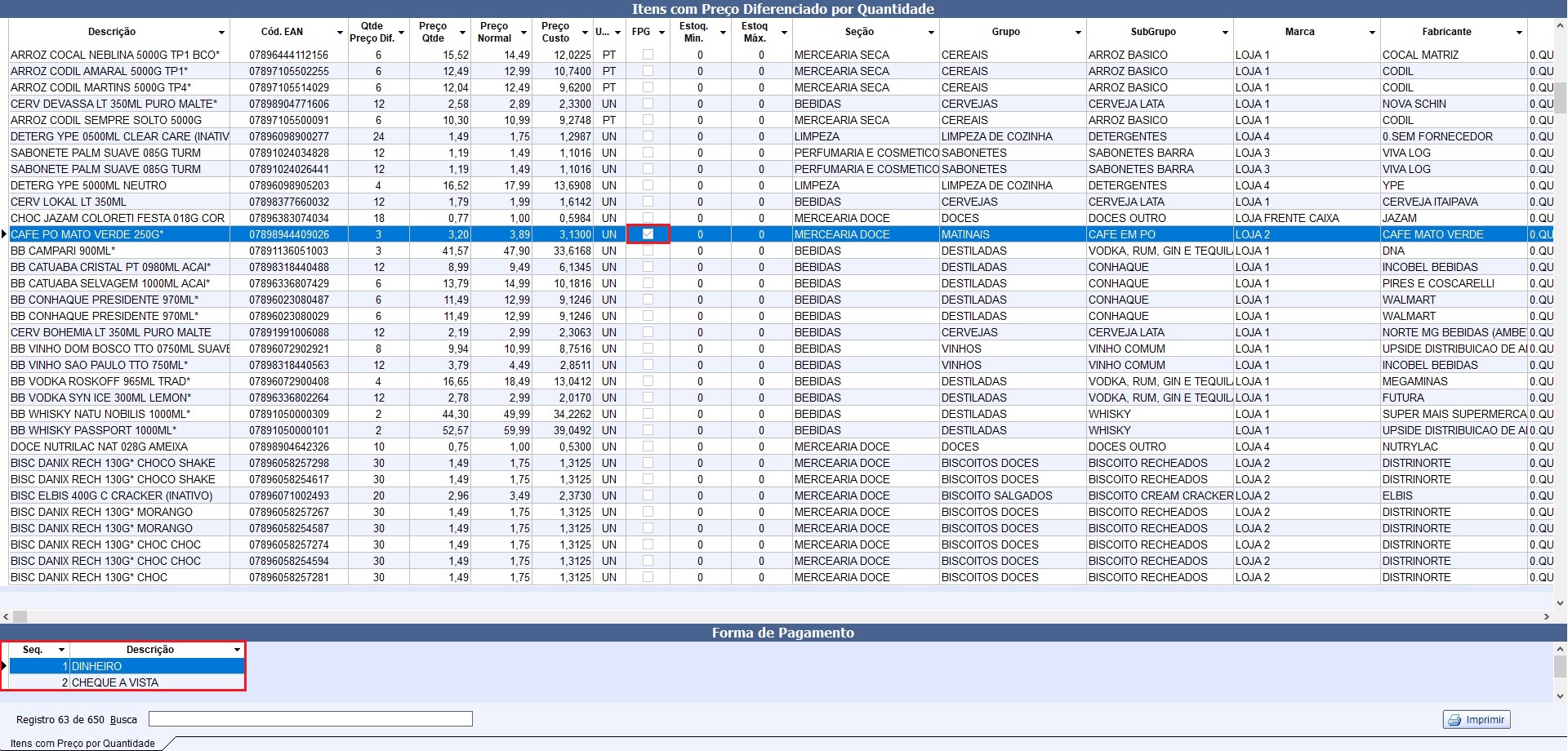Toggle FPG checkbox for CERV DEVASSA LT
The width and height of the screenshot is (1568, 751).
click(648, 104)
